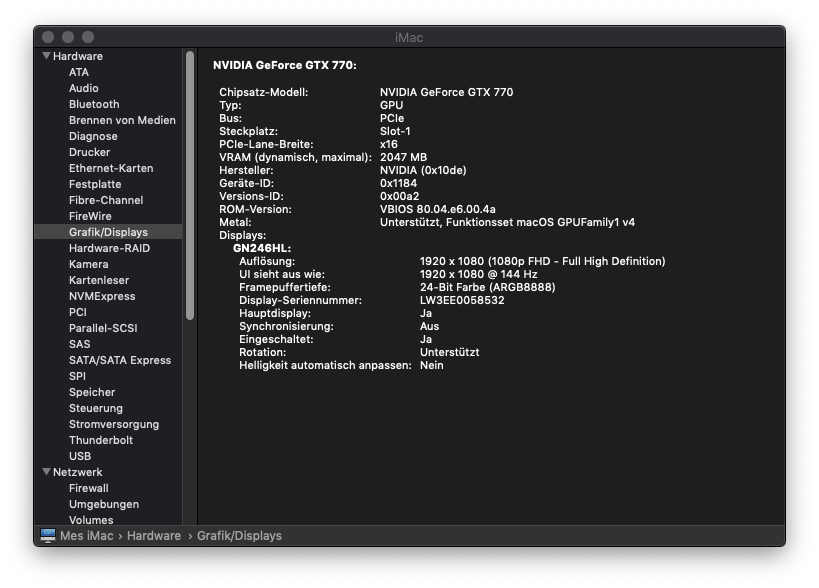The image size is (819, 588).
Task: Select Audio in the sidebar
Action: [84, 88]
